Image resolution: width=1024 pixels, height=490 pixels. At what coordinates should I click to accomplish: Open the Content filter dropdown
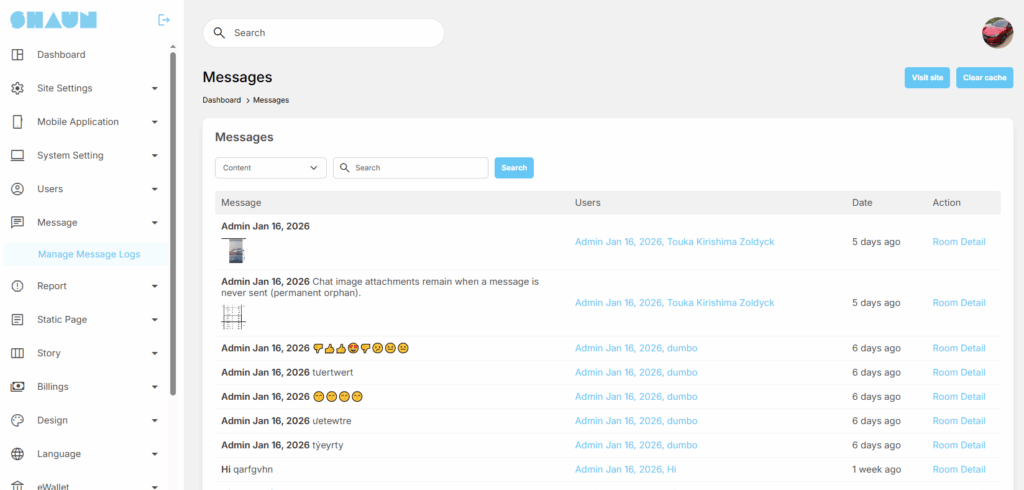click(270, 168)
